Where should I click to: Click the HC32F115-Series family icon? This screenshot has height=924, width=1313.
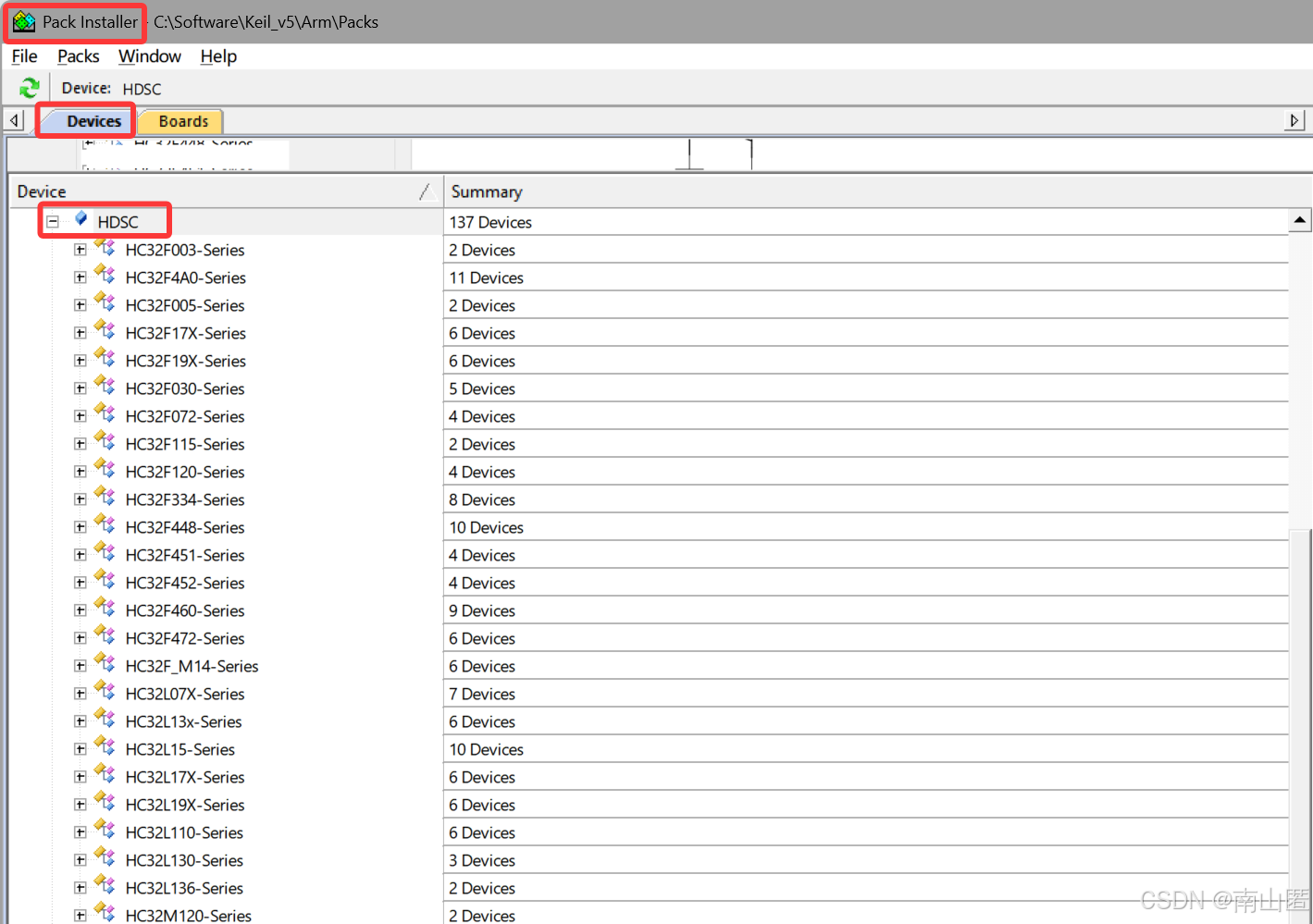(x=105, y=442)
